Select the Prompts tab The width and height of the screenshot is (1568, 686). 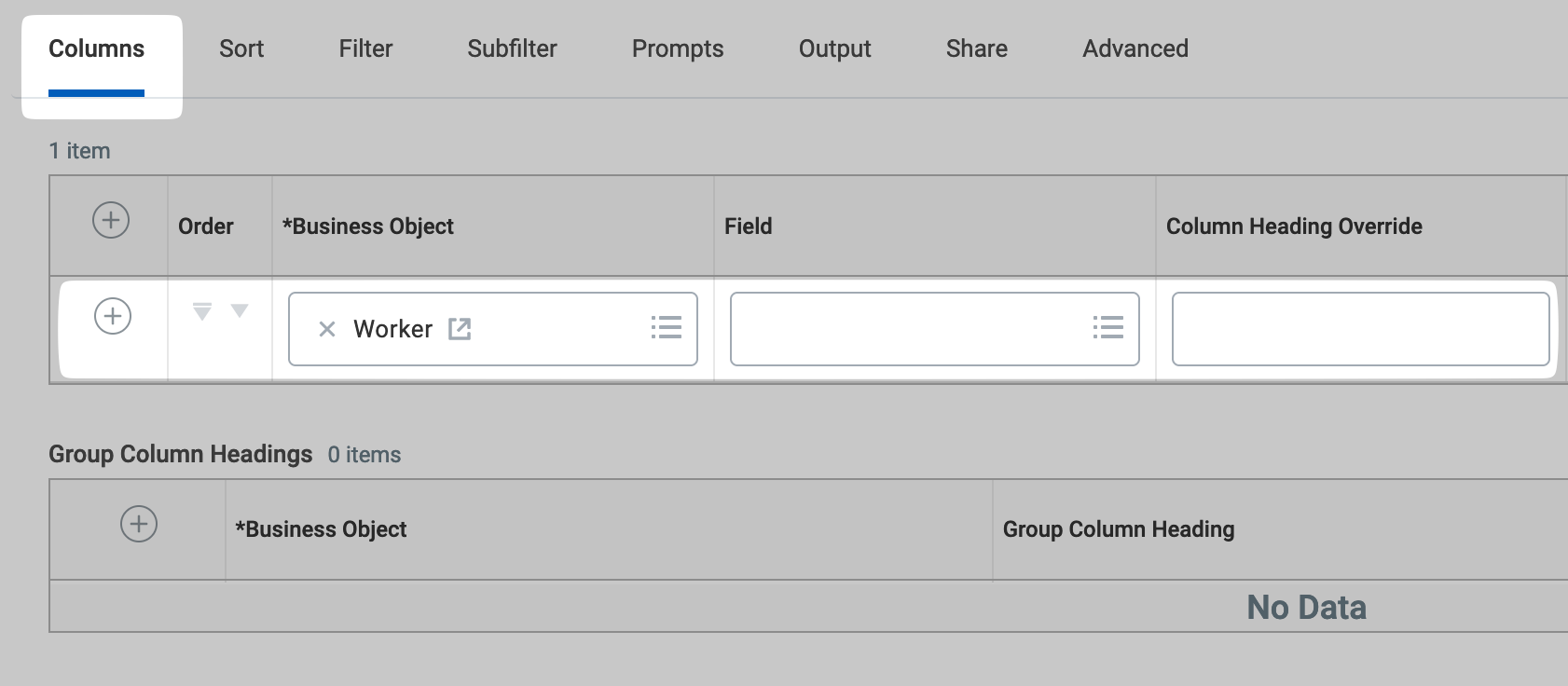tap(678, 48)
